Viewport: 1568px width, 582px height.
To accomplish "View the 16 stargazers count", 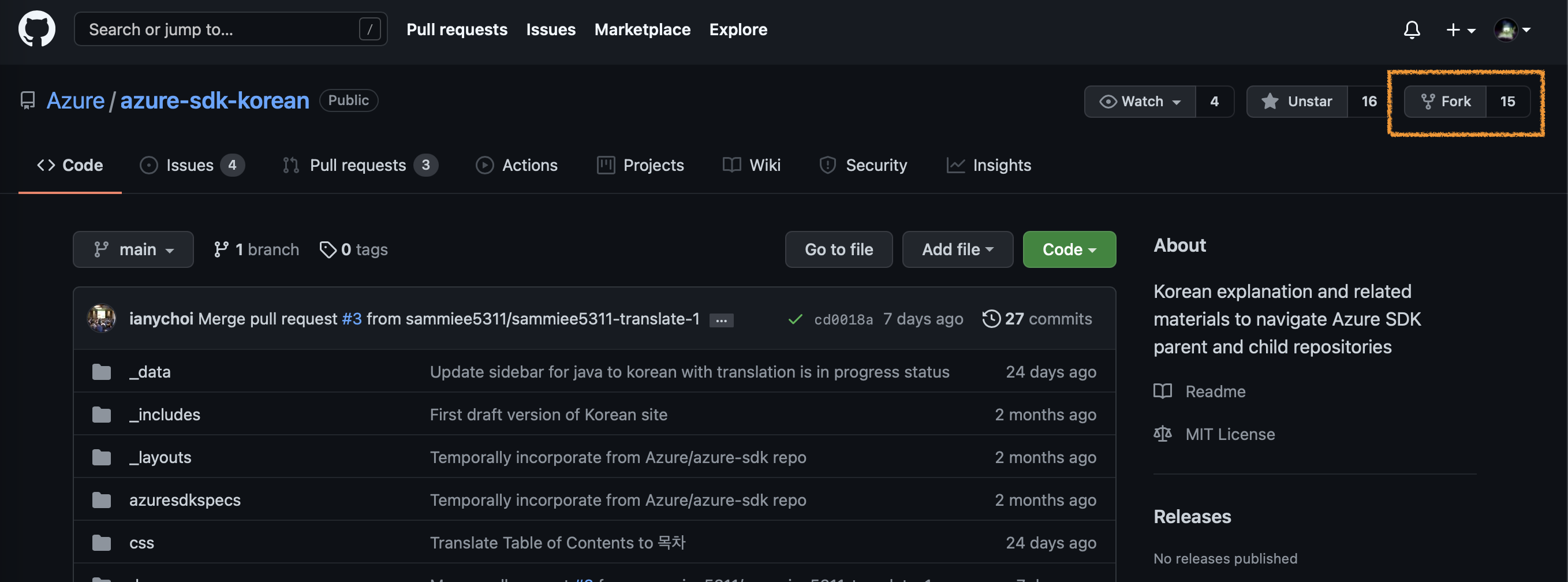I will 1368,101.
